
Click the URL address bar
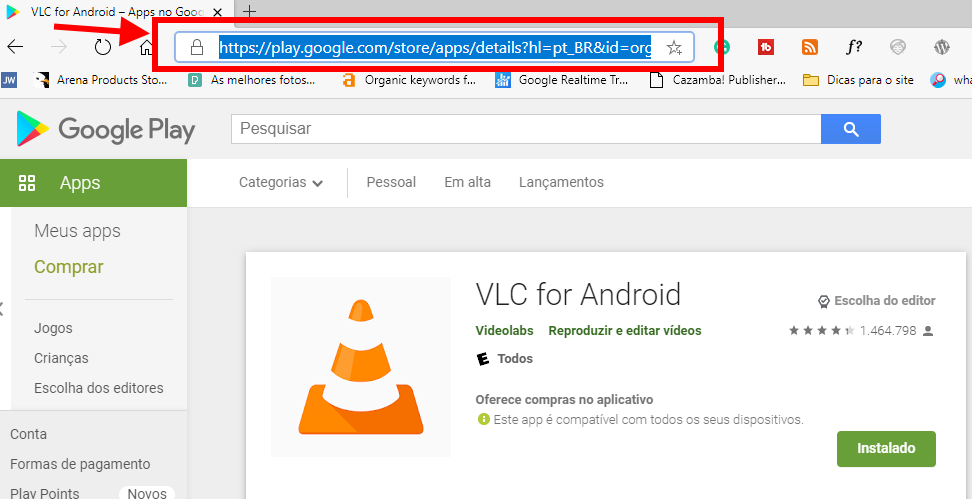pyautogui.click(x=435, y=48)
